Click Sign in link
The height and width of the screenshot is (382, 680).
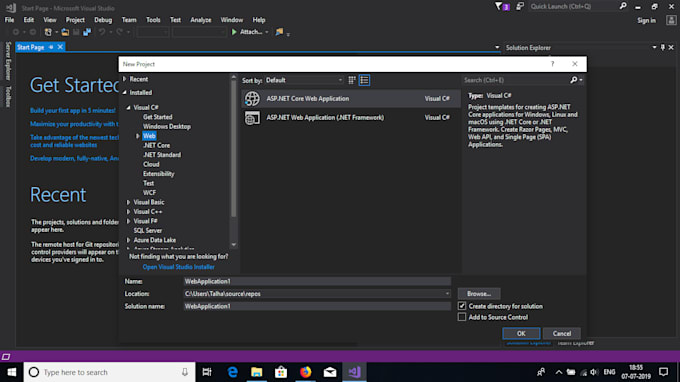point(646,20)
